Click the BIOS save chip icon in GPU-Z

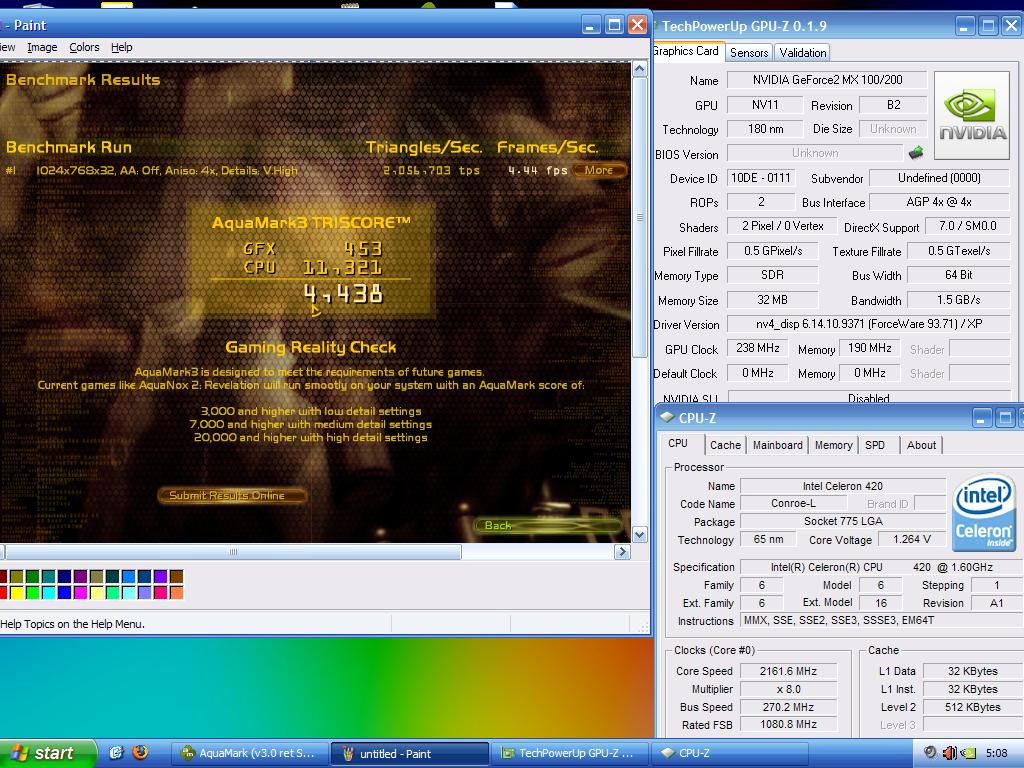[916, 153]
